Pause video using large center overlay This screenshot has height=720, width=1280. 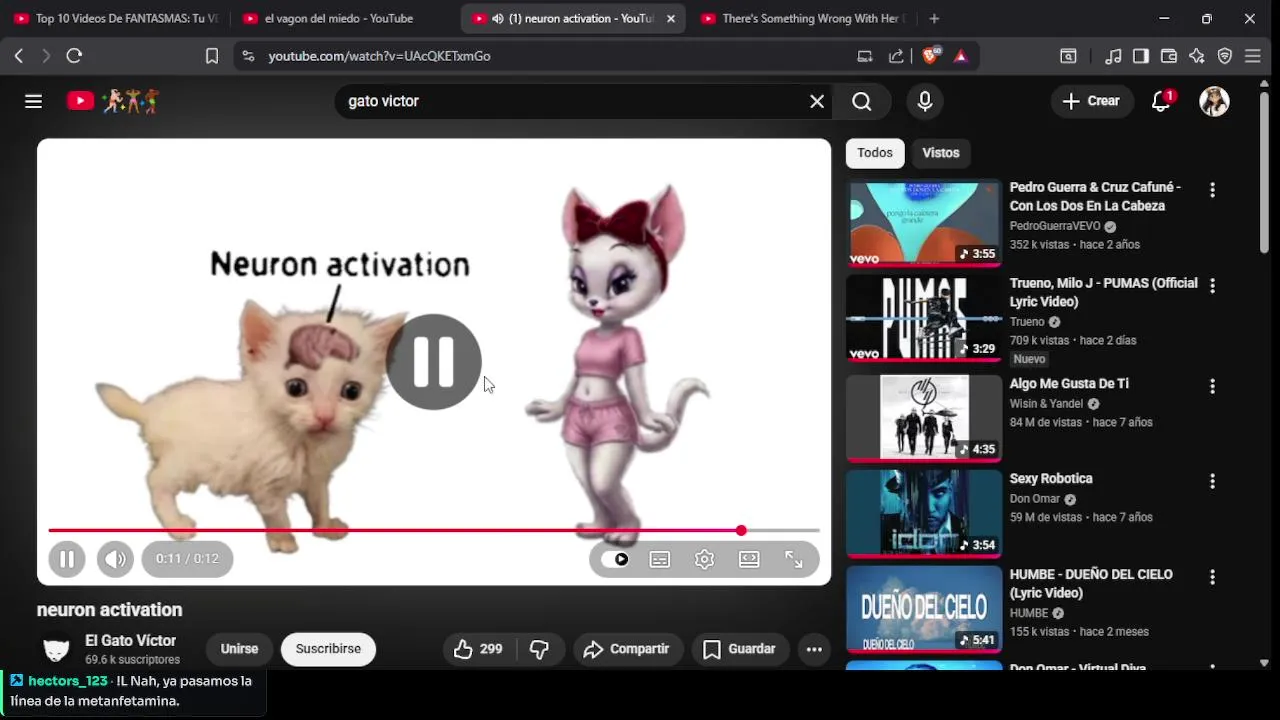point(434,361)
